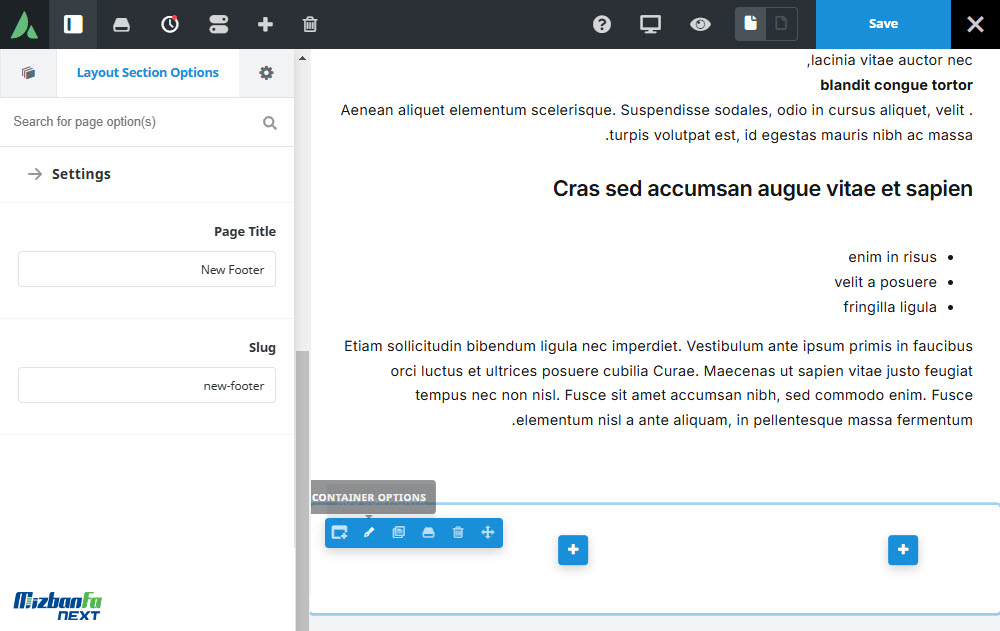The height and width of the screenshot is (631, 1000).
Task: Click the text "lacinia vitae auctor nec"
Action: (892, 60)
